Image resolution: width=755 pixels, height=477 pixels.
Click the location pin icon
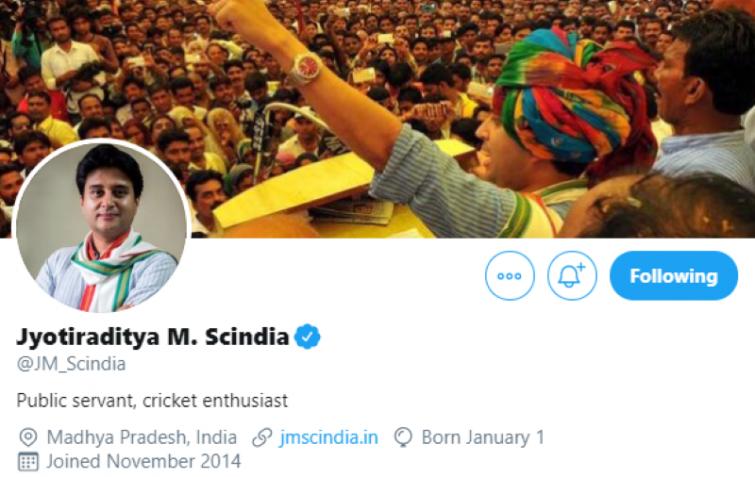28,437
